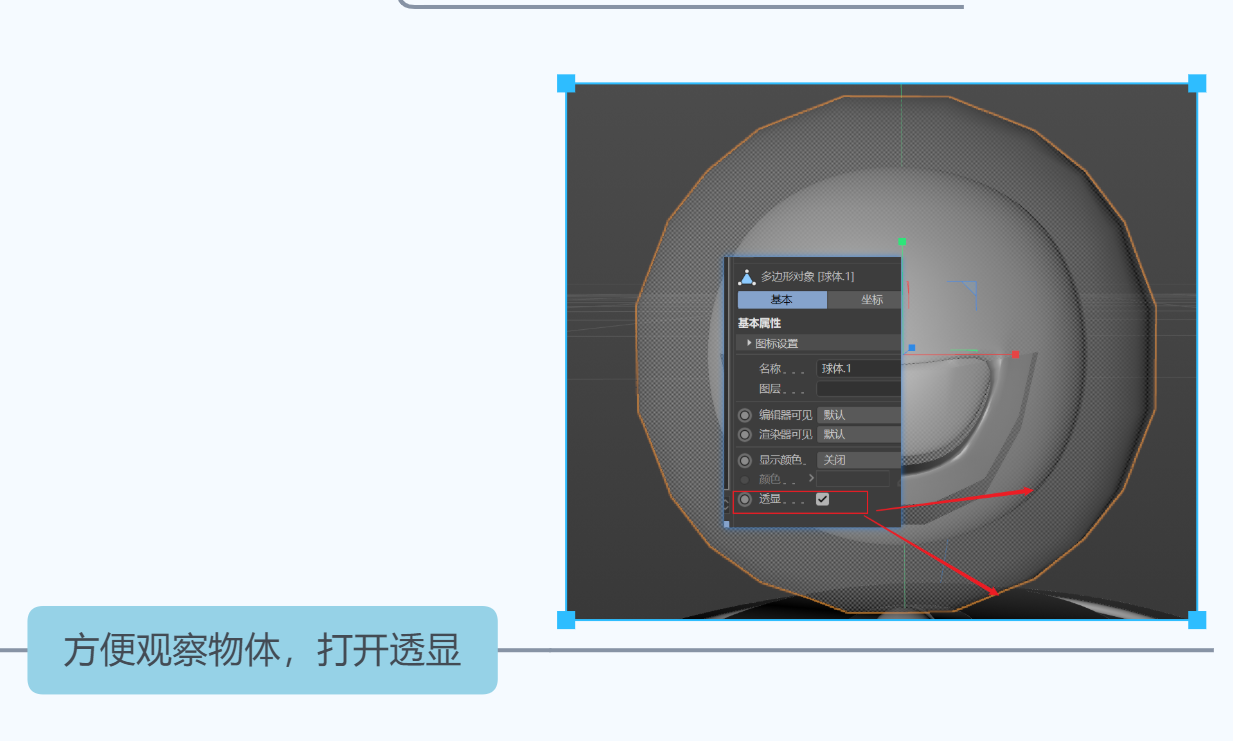Open the 显示颜色 dropdown set to 关闭
The height and width of the screenshot is (741, 1233).
[858, 461]
